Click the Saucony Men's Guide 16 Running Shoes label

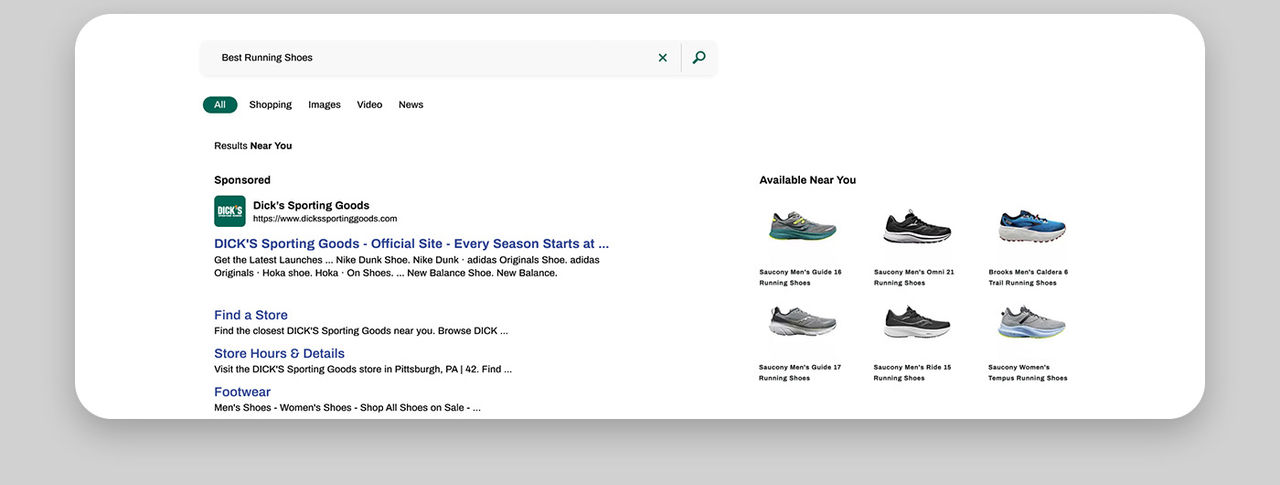coord(800,277)
